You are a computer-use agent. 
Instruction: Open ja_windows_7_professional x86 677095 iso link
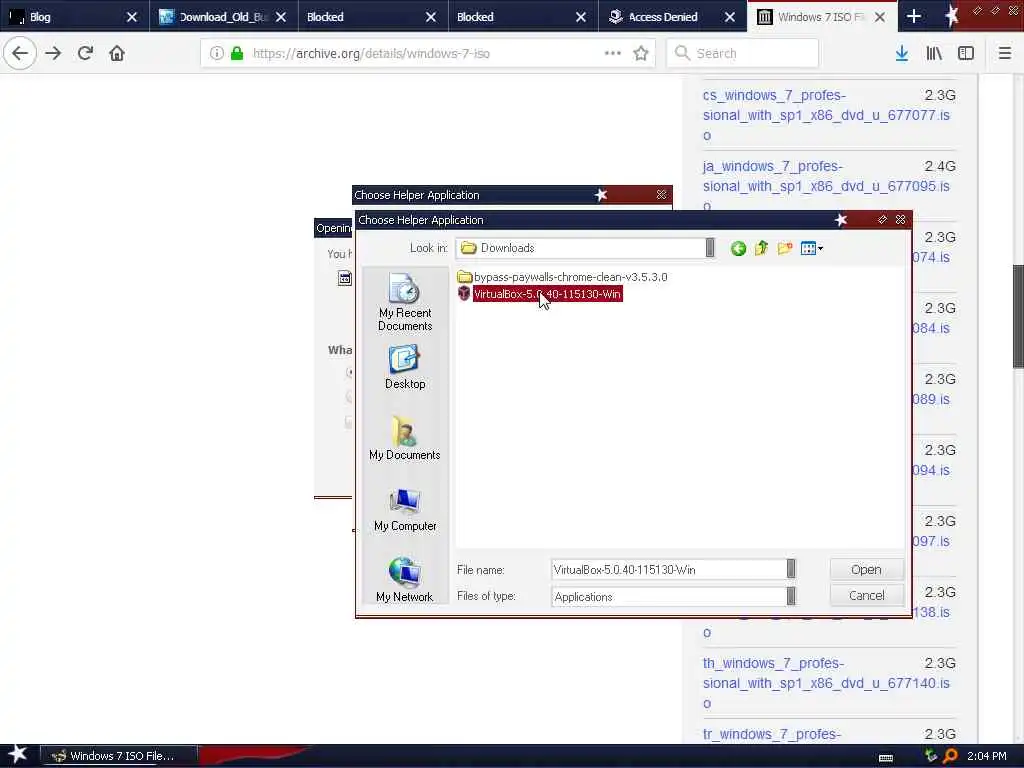(826, 186)
